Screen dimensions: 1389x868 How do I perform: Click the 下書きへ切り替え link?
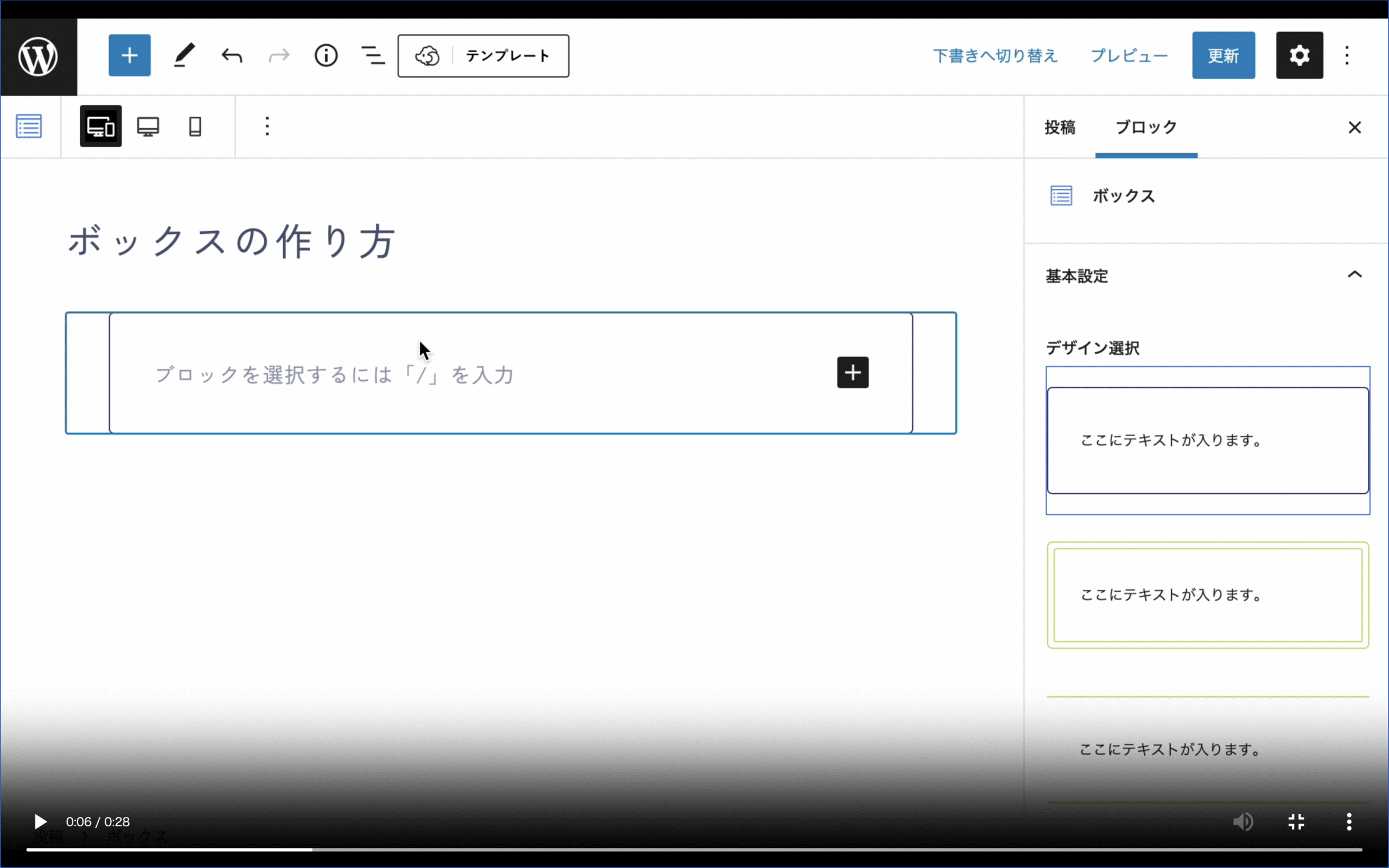(x=995, y=56)
